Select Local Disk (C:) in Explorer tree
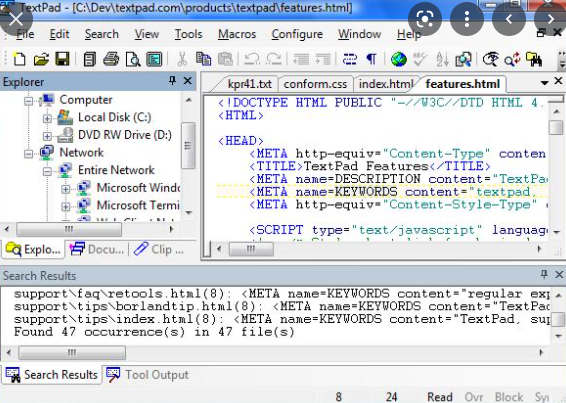 [114, 117]
